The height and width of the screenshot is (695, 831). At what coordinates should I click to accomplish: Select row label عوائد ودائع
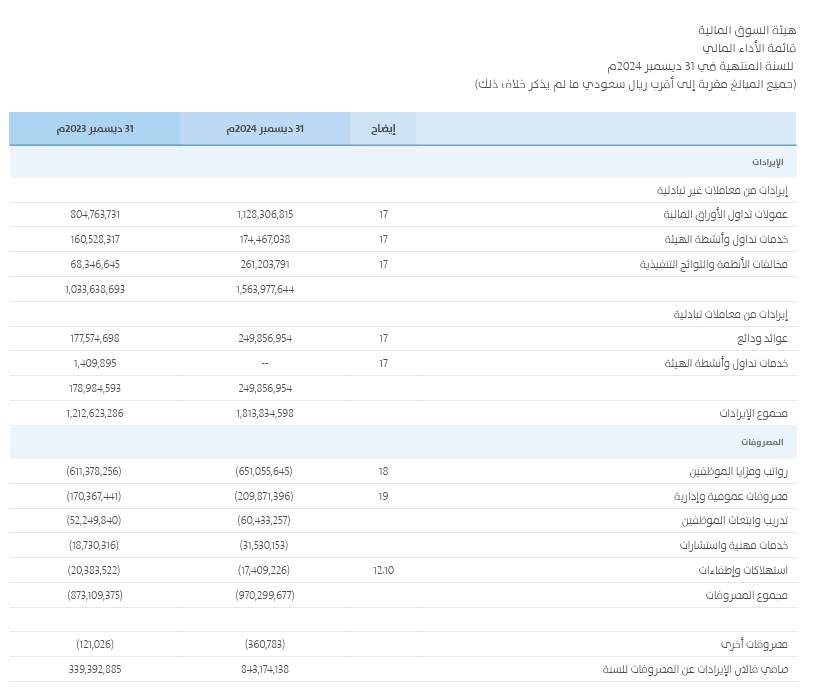point(763,339)
